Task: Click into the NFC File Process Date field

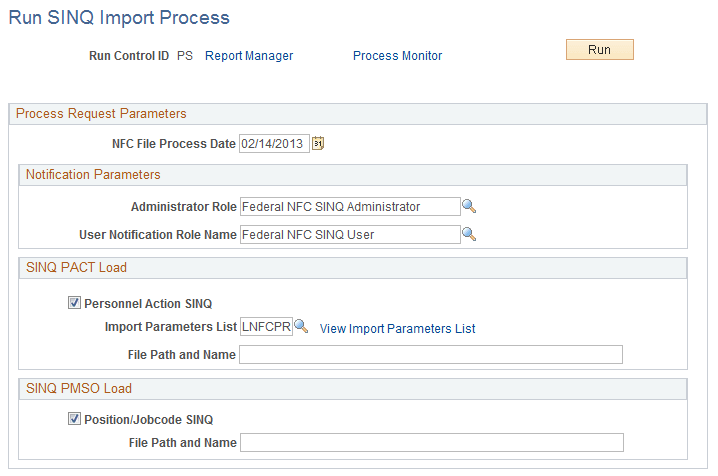Action: pyautogui.click(x=274, y=144)
